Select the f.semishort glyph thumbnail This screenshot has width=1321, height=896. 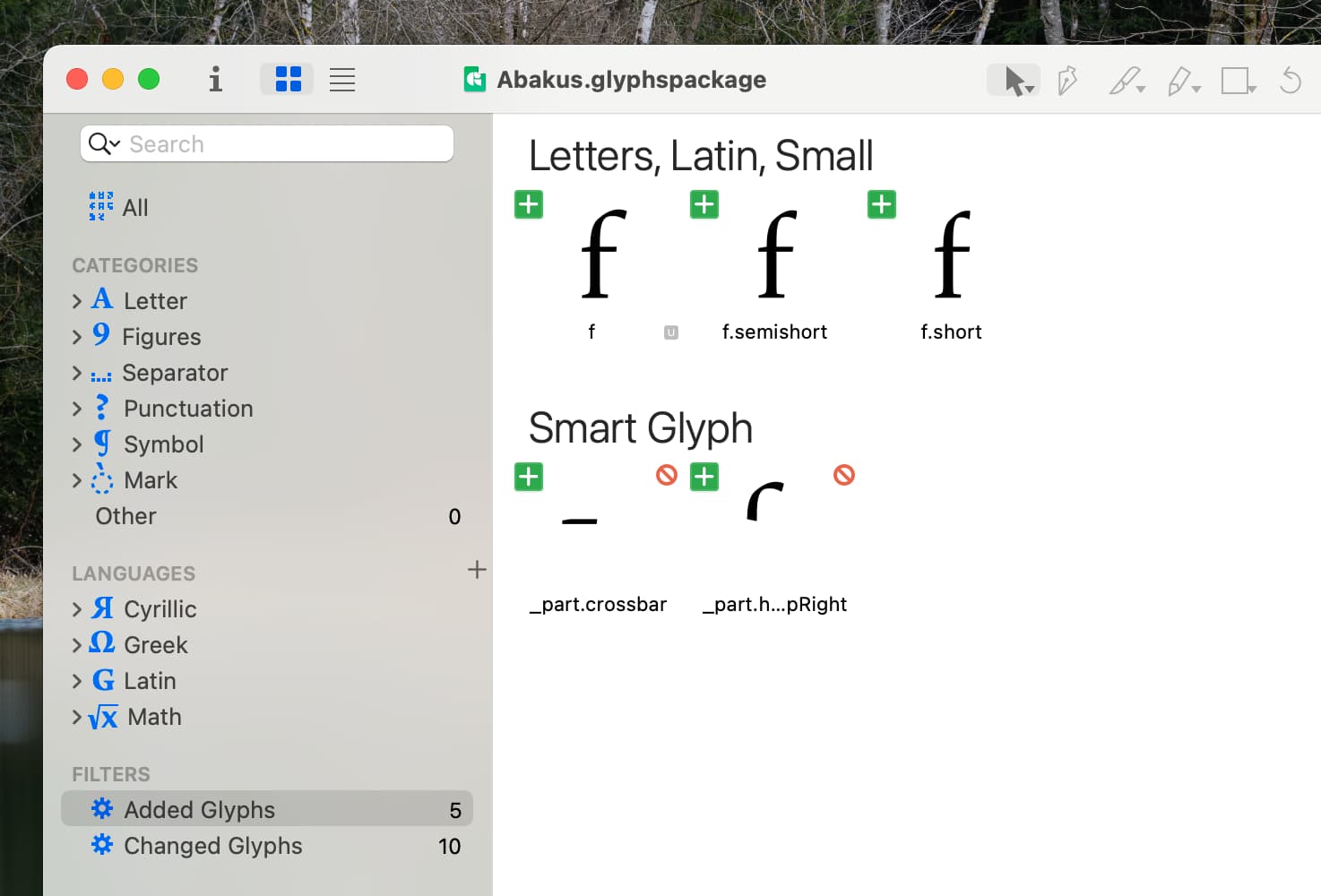[x=775, y=255]
